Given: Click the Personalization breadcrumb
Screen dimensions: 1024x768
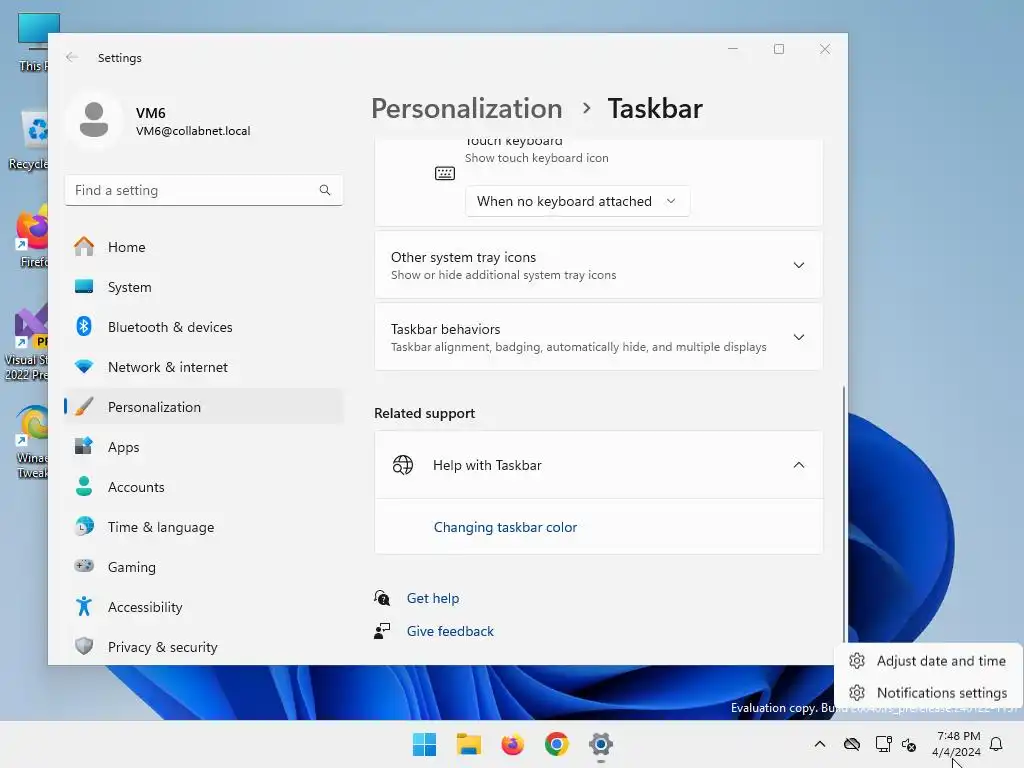Looking at the screenshot, I should (467, 108).
